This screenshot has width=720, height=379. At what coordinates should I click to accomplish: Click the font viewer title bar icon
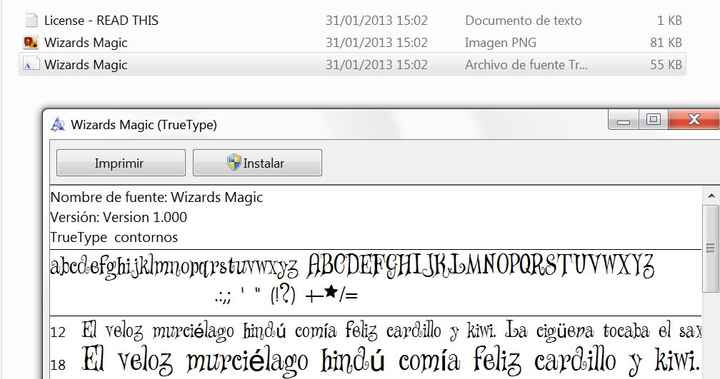pyautogui.click(x=58, y=124)
